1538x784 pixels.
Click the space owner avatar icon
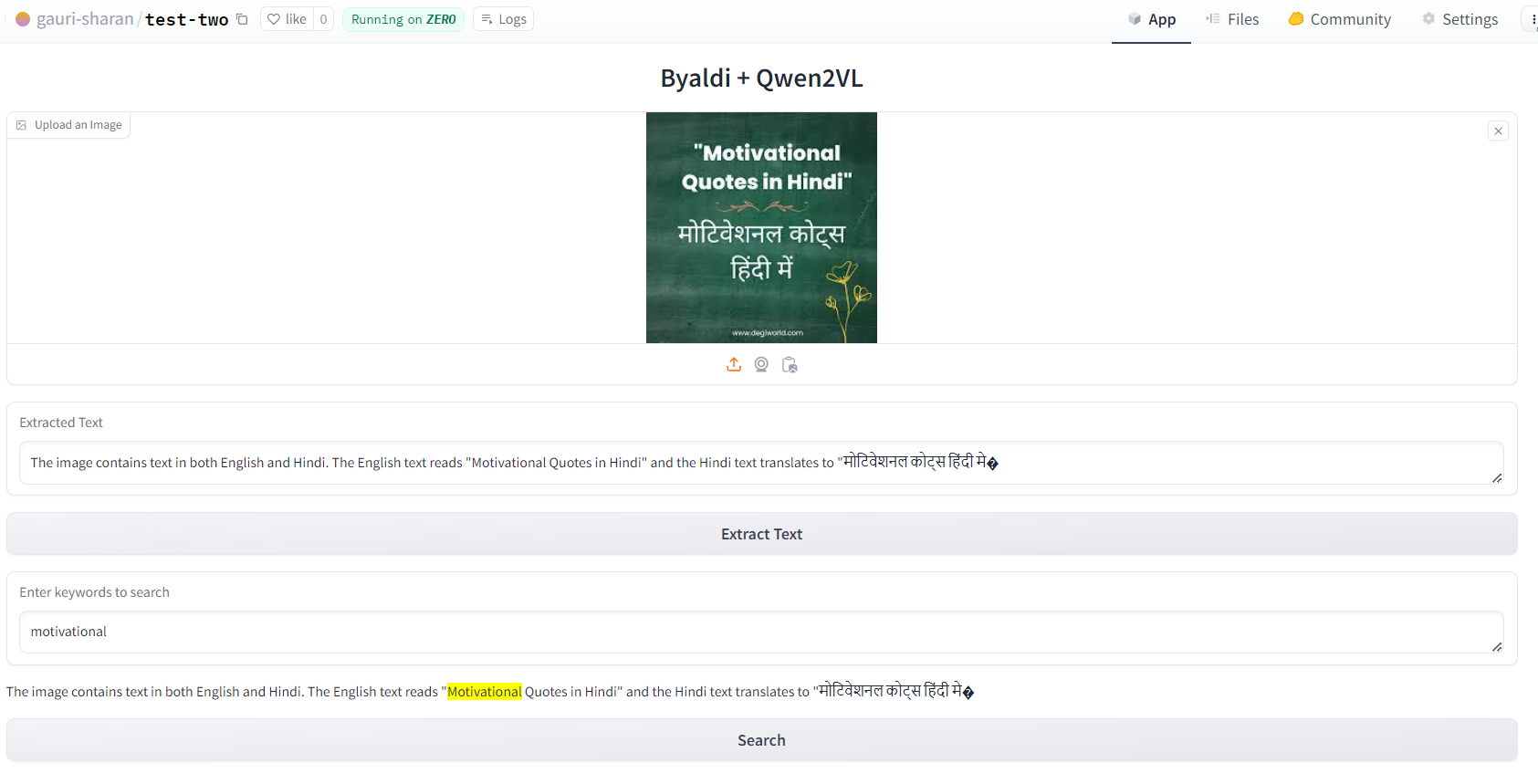click(23, 19)
